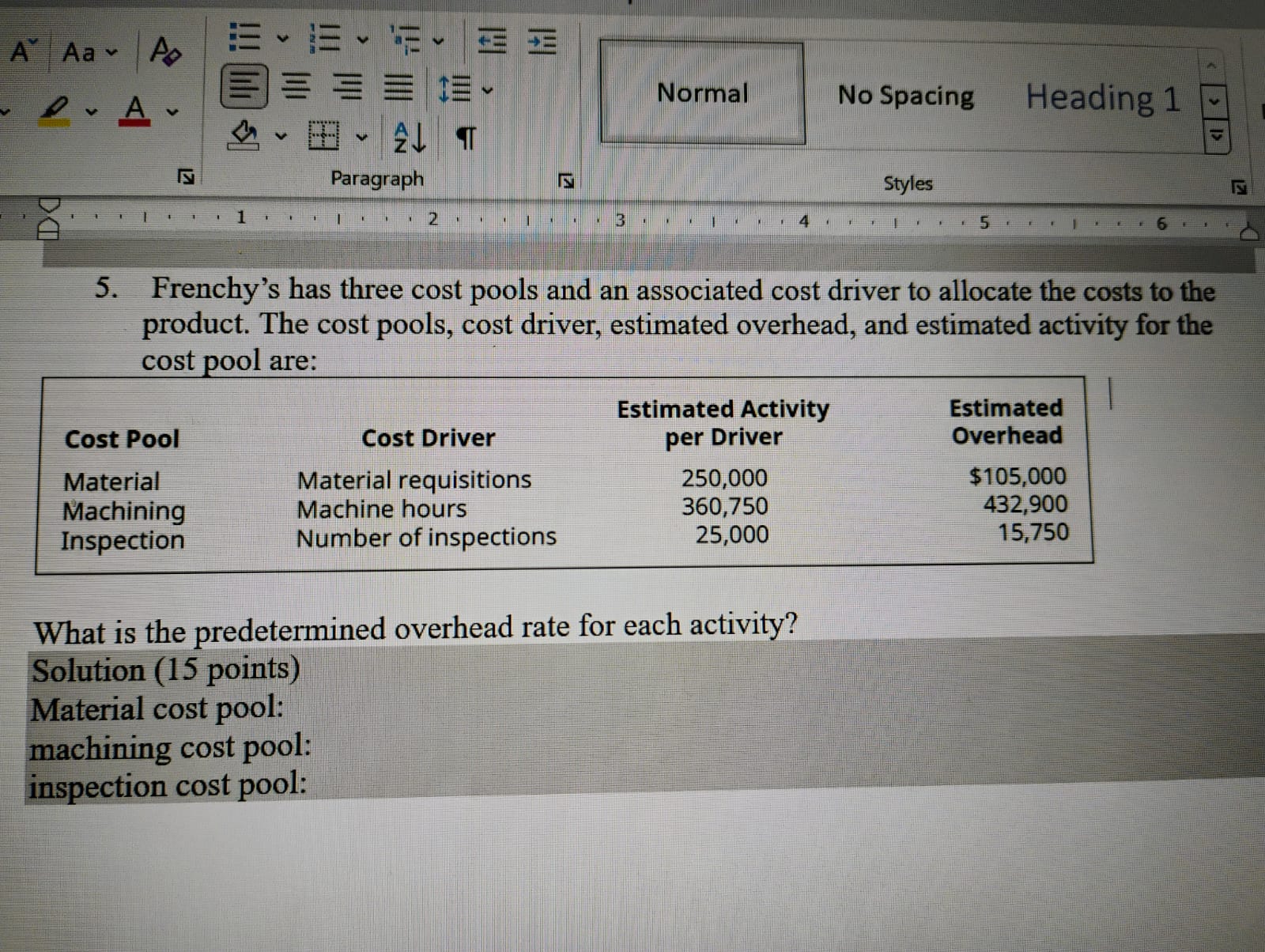The image size is (1265, 952).
Task: Click the Clear All Formatting icon
Action: [165, 51]
